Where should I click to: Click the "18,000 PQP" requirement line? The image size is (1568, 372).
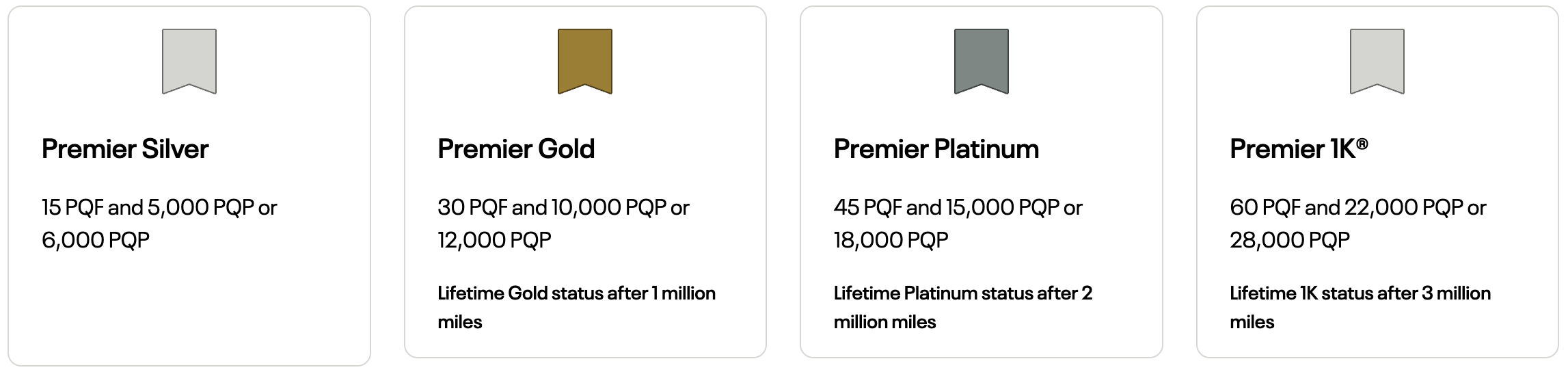(x=891, y=240)
